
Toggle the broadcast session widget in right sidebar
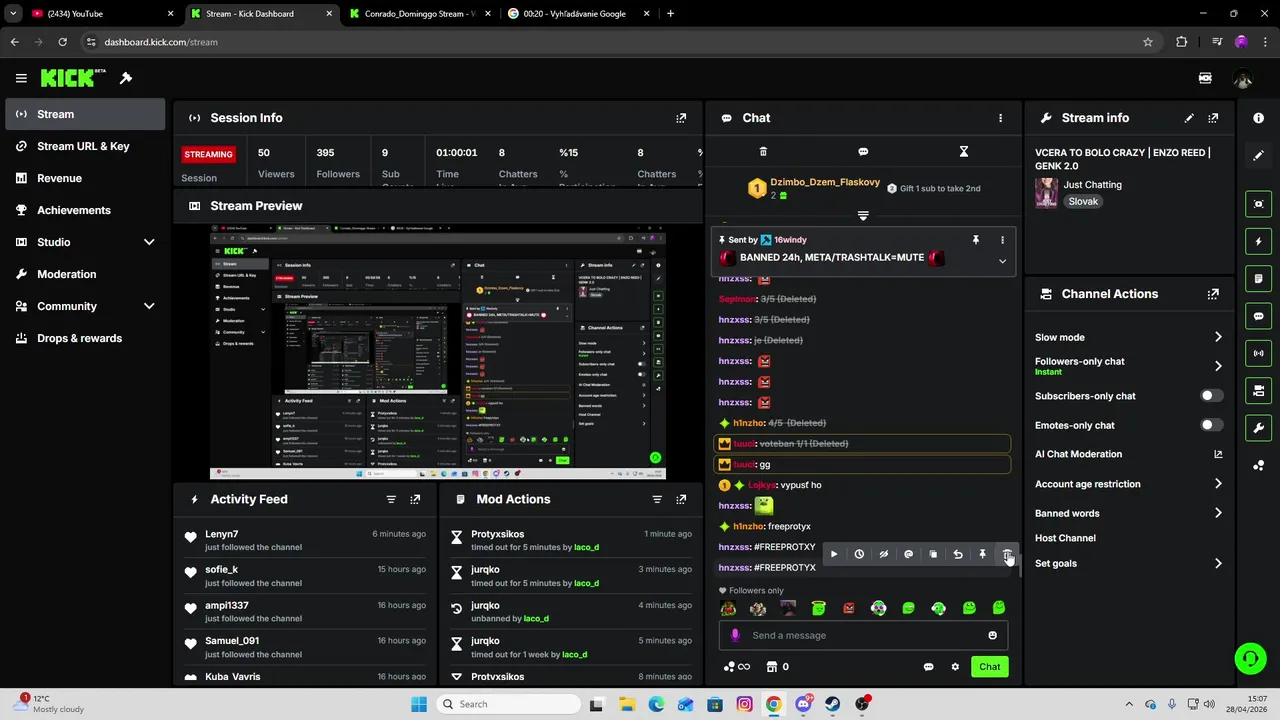[1258, 353]
